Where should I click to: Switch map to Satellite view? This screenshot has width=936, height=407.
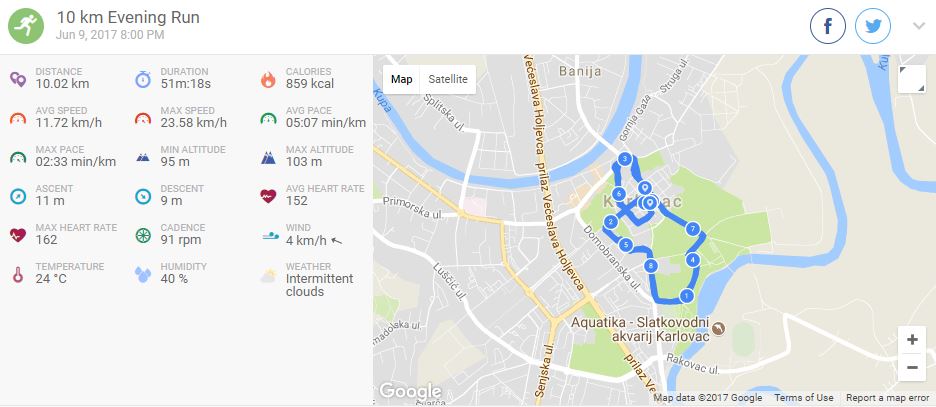pos(448,79)
